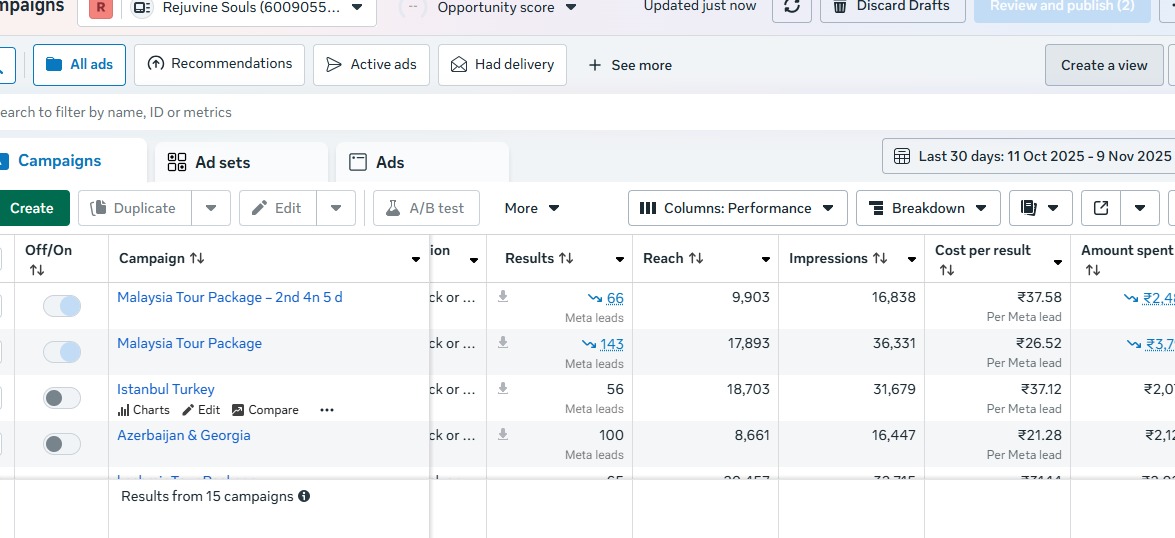Click Edit pencil under Istanbul Turkey
Viewport: 1175px width, 538px height.
(x=189, y=410)
